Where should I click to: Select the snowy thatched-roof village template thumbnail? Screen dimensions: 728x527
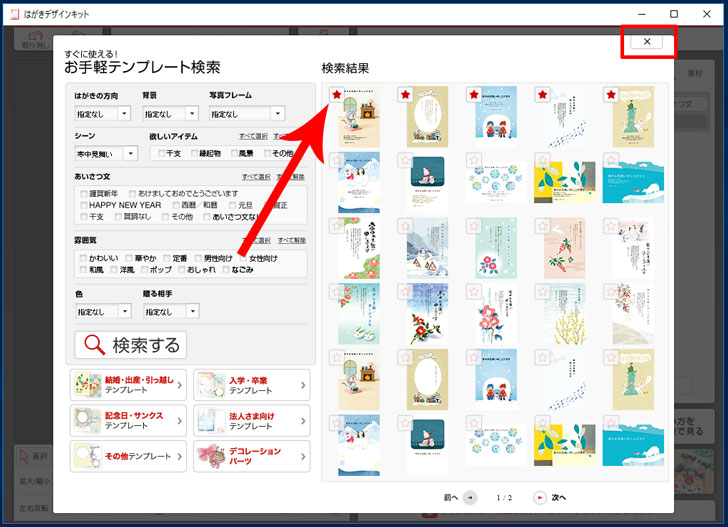(x=427, y=248)
